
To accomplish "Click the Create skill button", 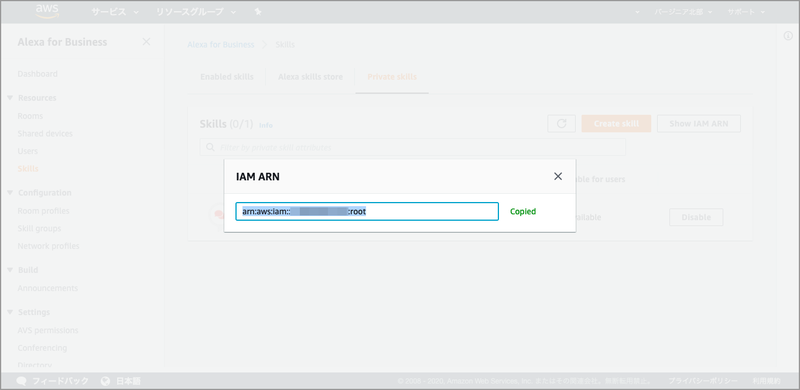I will coord(616,124).
